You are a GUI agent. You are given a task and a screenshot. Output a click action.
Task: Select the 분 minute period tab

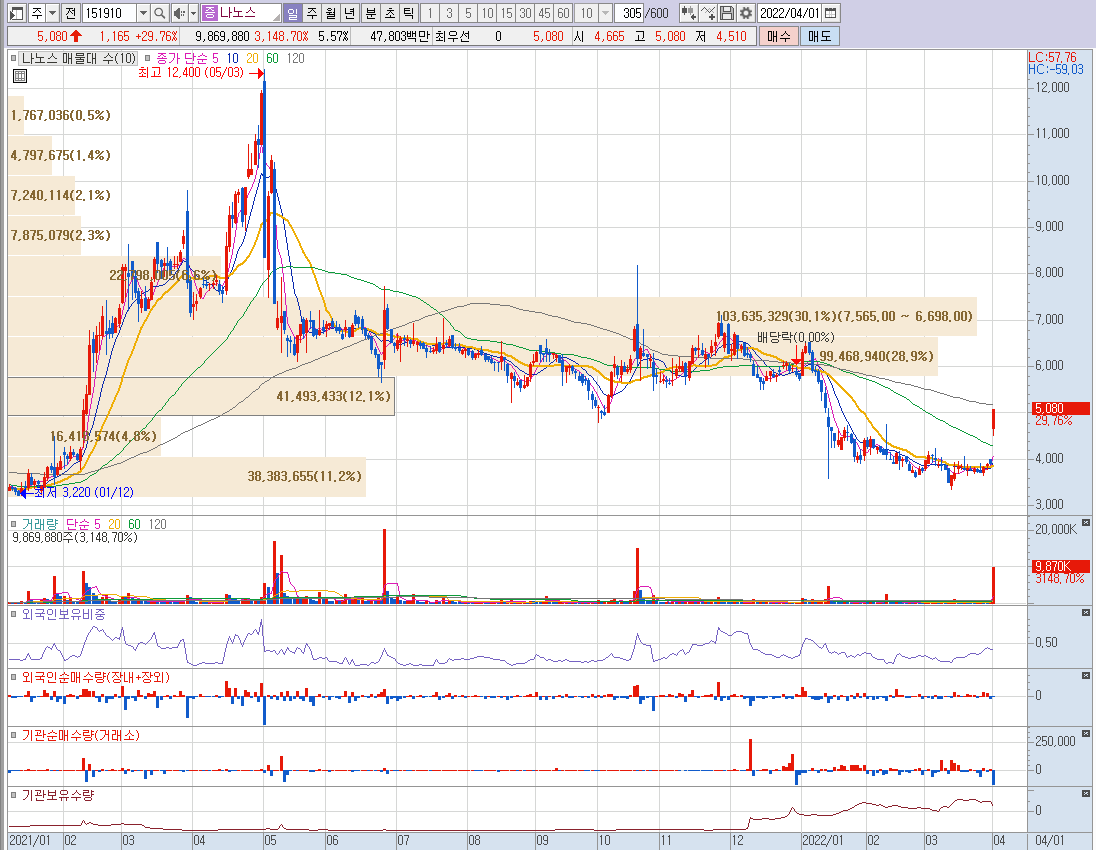coord(370,13)
